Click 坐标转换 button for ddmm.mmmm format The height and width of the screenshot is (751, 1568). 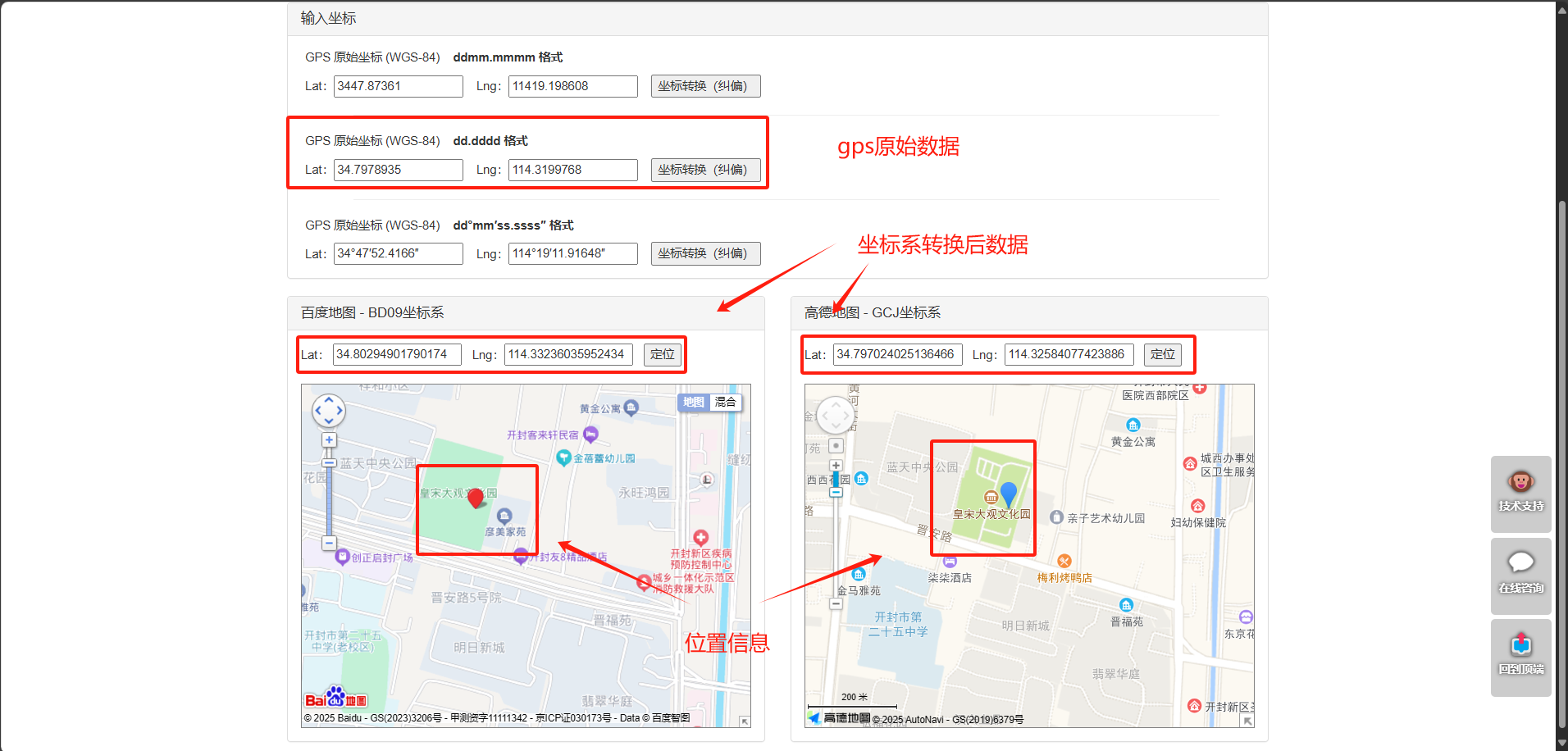click(x=705, y=86)
